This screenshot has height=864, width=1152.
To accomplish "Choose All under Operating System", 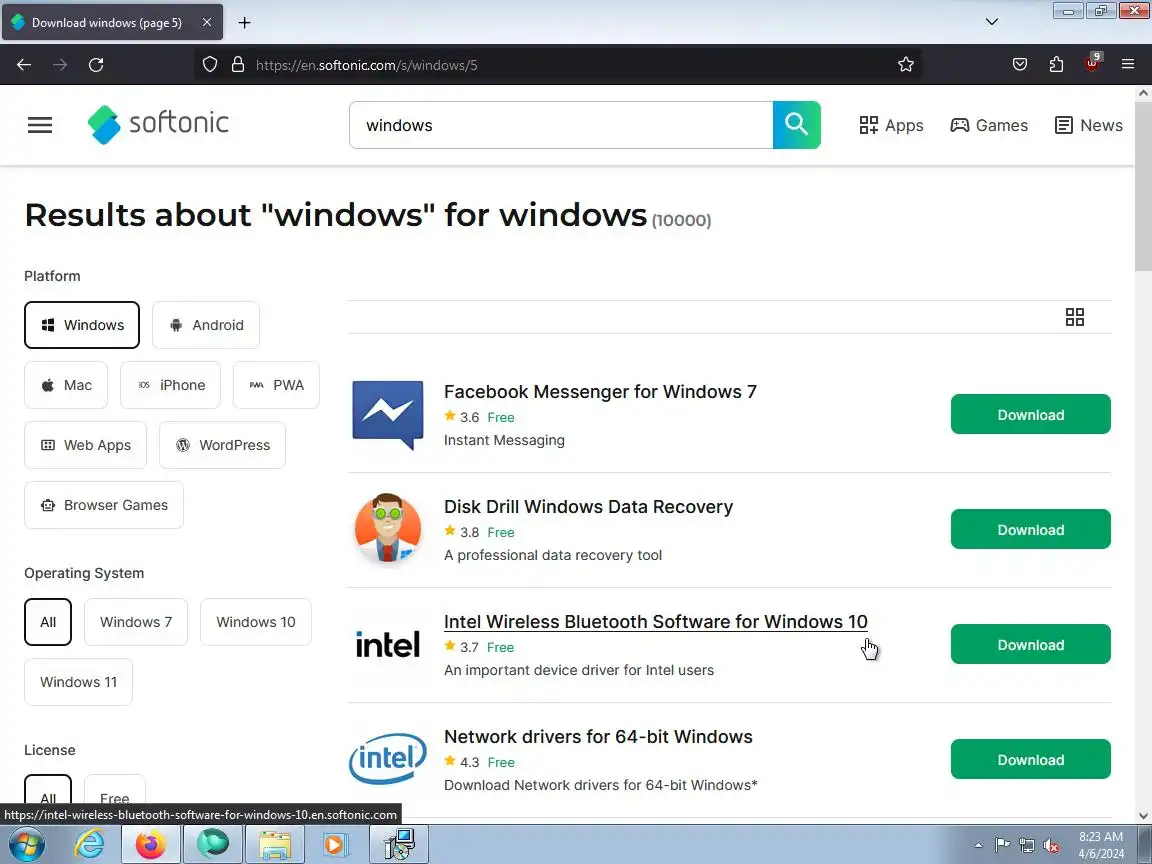I will click(x=48, y=622).
